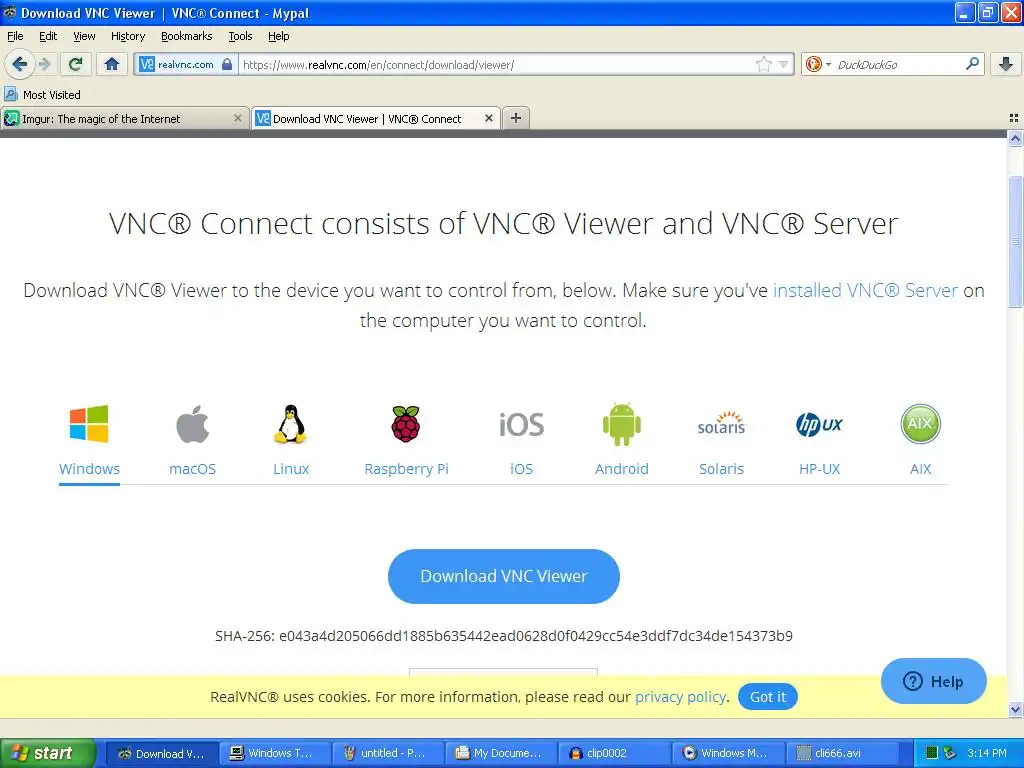Open the Most Visited bookmarks folder
This screenshot has height=768, width=1024.
pos(42,95)
